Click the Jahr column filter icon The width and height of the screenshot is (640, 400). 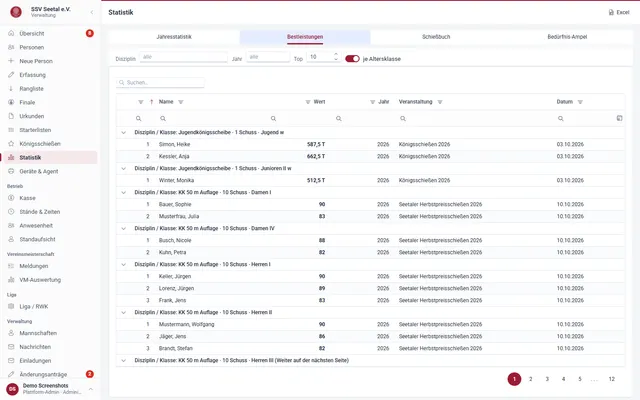(x=372, y=102)
